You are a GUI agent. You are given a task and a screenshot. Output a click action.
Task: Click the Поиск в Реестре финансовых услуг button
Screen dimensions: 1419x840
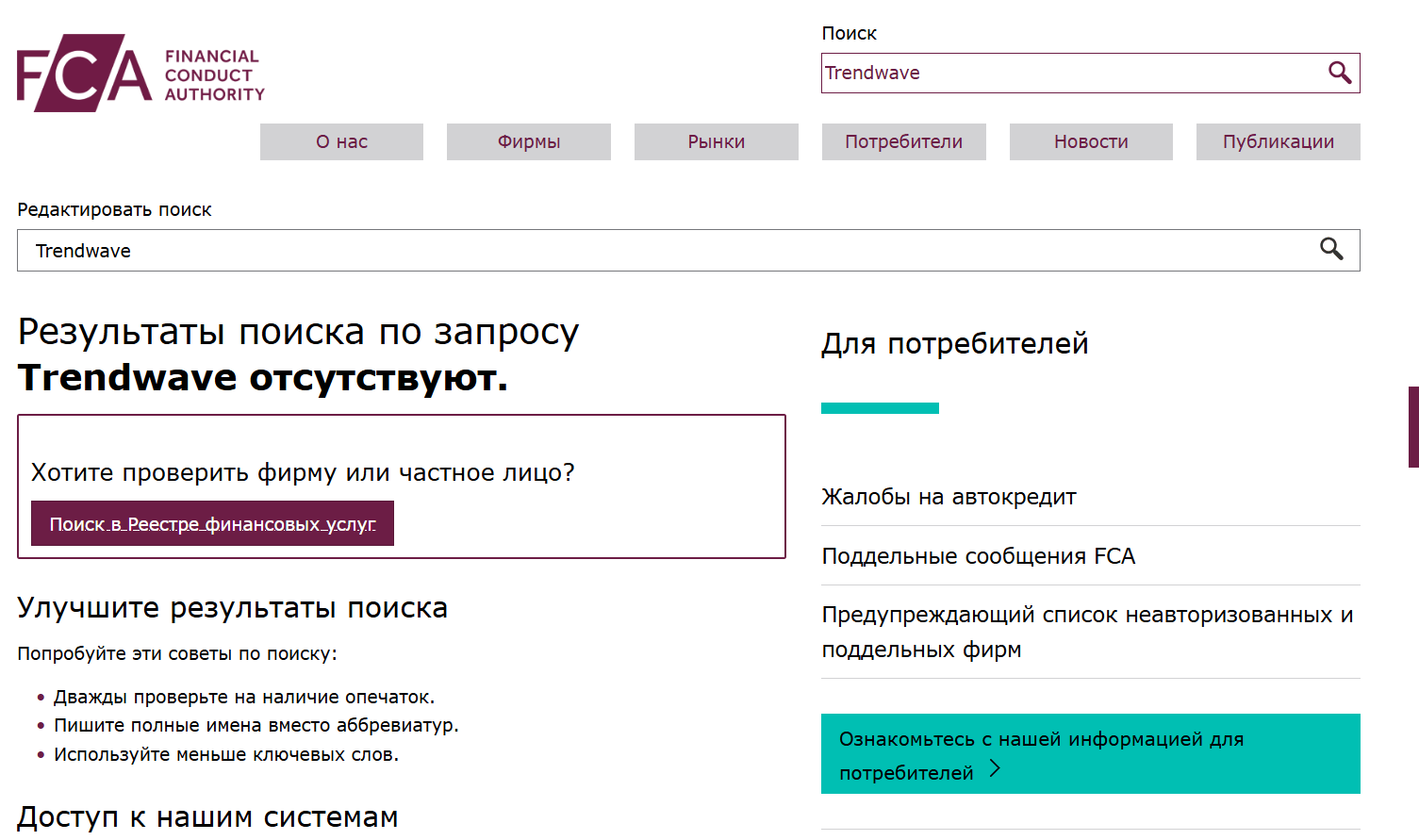(x=212, y=522)
